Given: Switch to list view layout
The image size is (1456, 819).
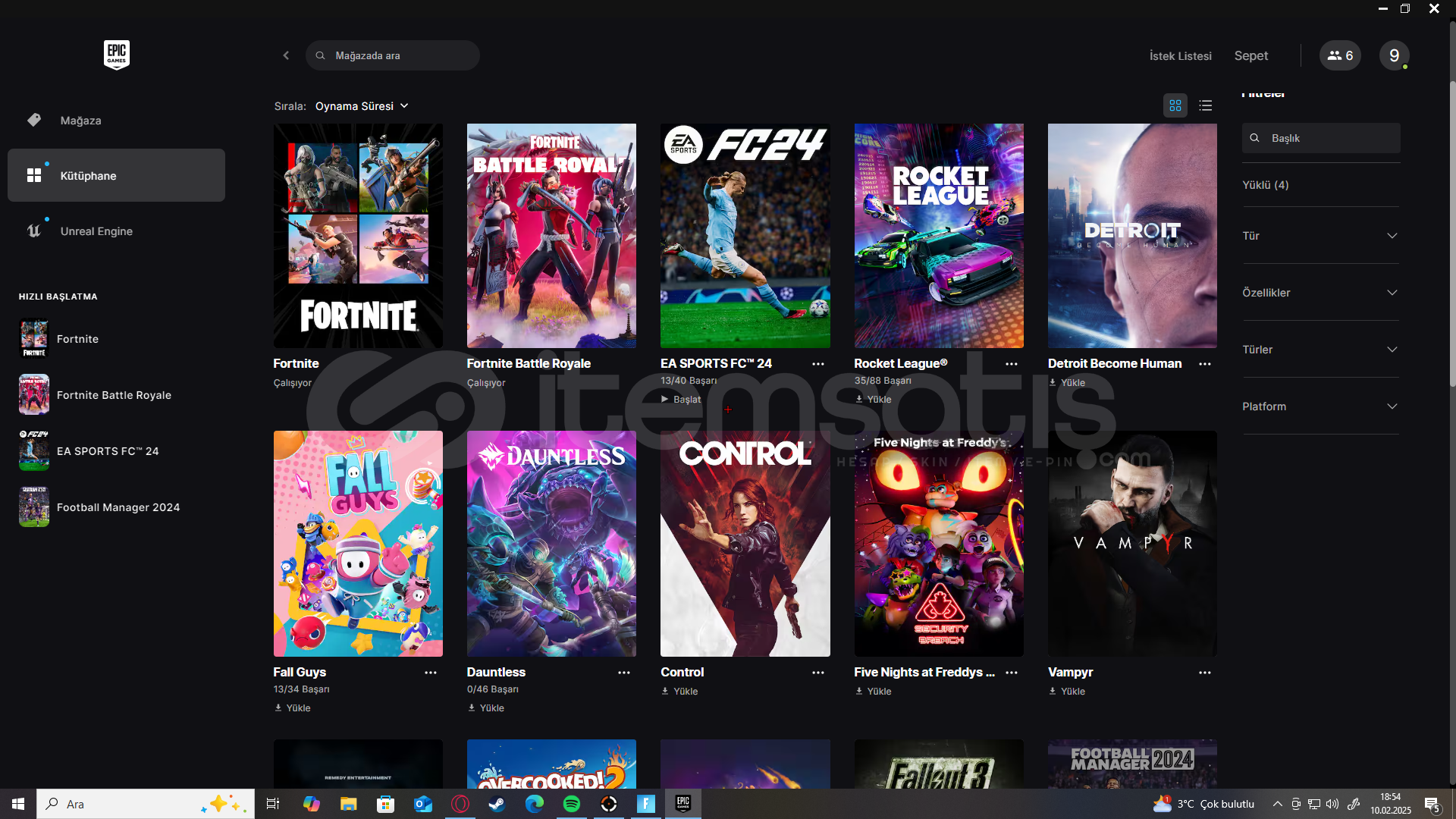Looking at the screenshot, I should 1206,105.
